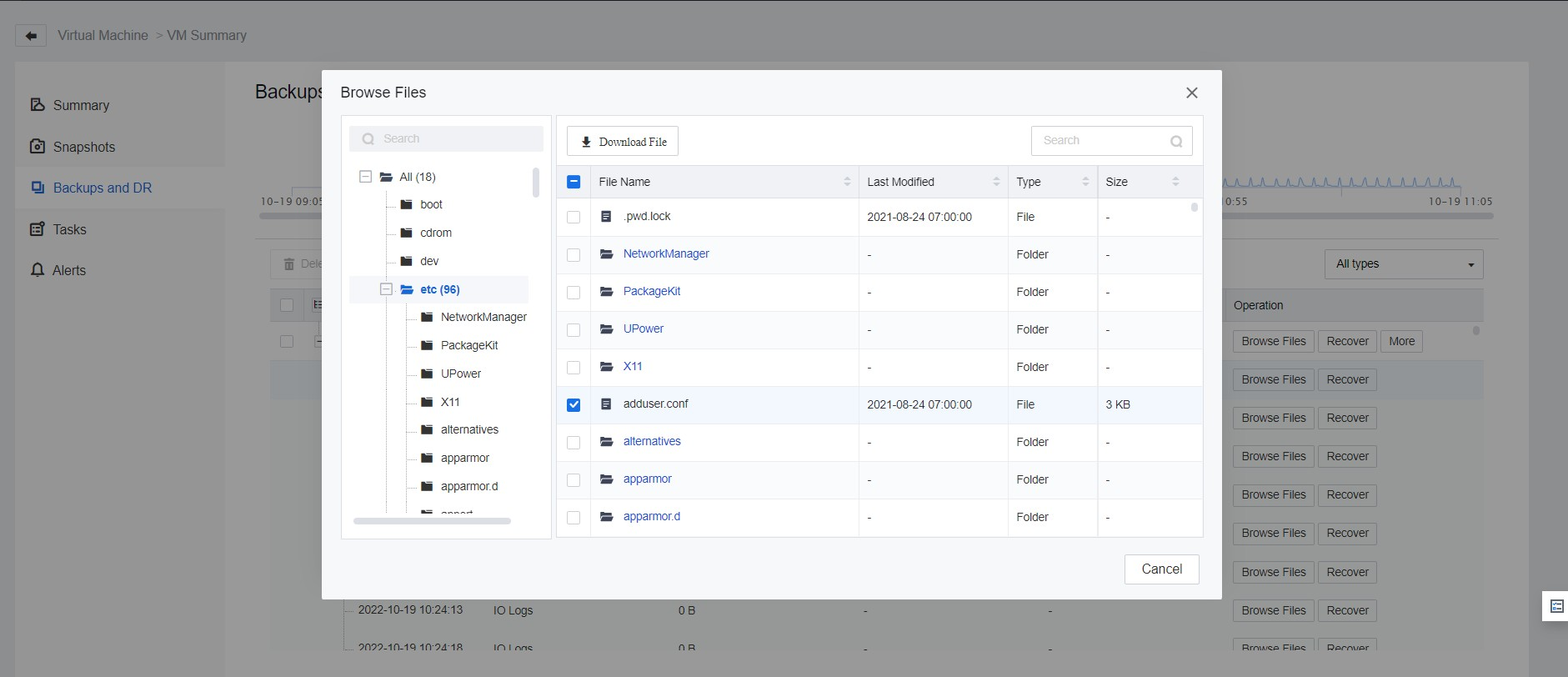
Task: Check the UPower row checkbox
Action: 574,329
